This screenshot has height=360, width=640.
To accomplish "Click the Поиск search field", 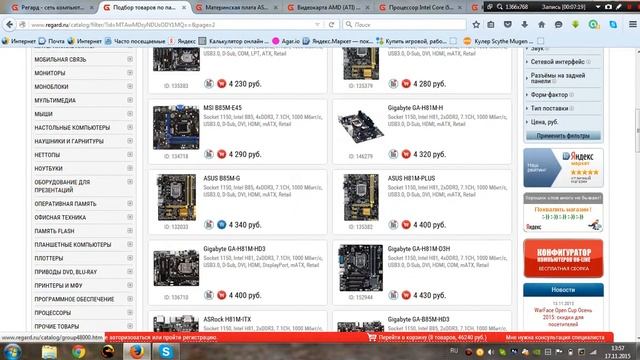I will coord(404,24).
